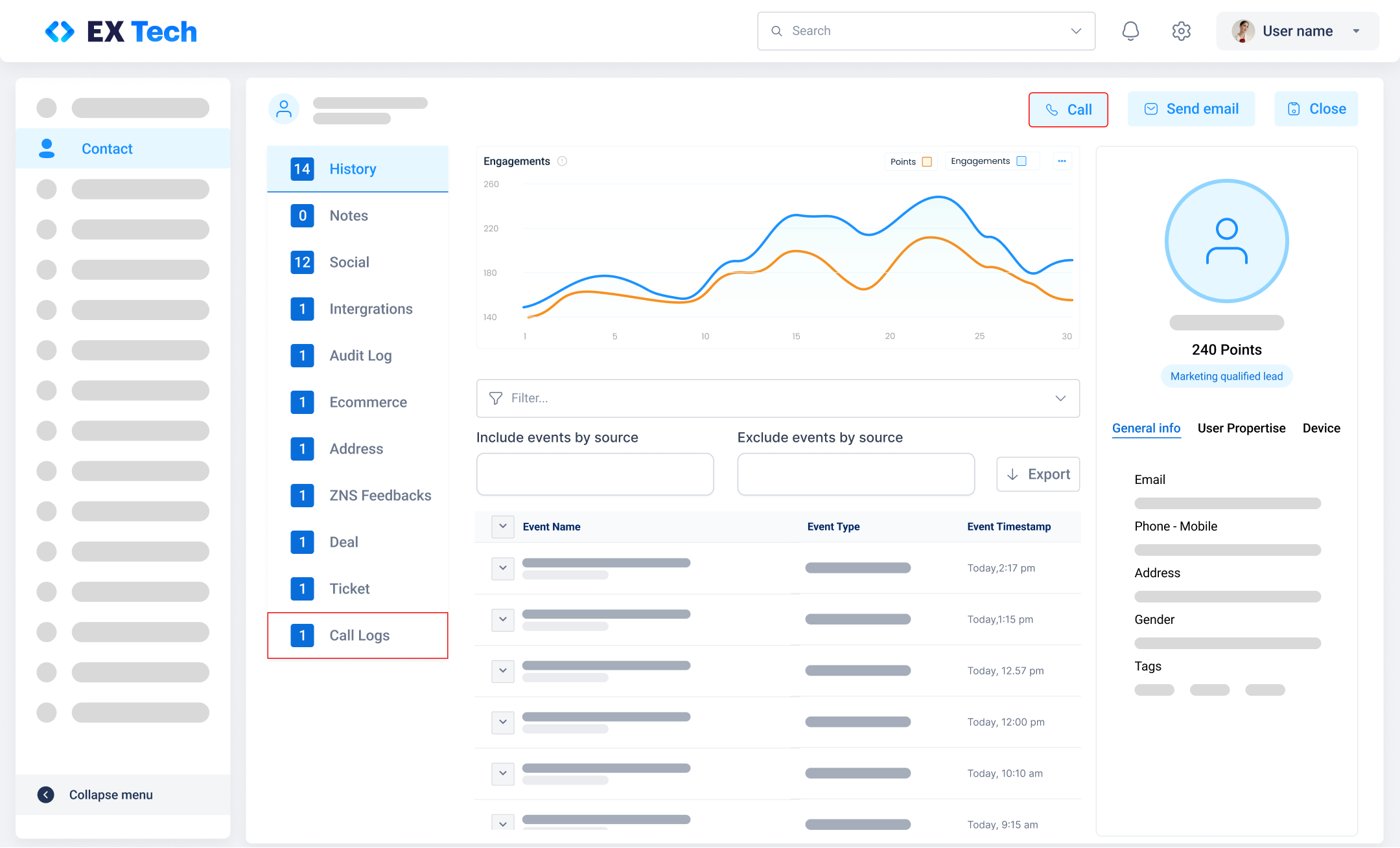This screenshot has width=1400, height=848.
Task: Click the Marketing qualified lead tag
Action: point(1226,376)
